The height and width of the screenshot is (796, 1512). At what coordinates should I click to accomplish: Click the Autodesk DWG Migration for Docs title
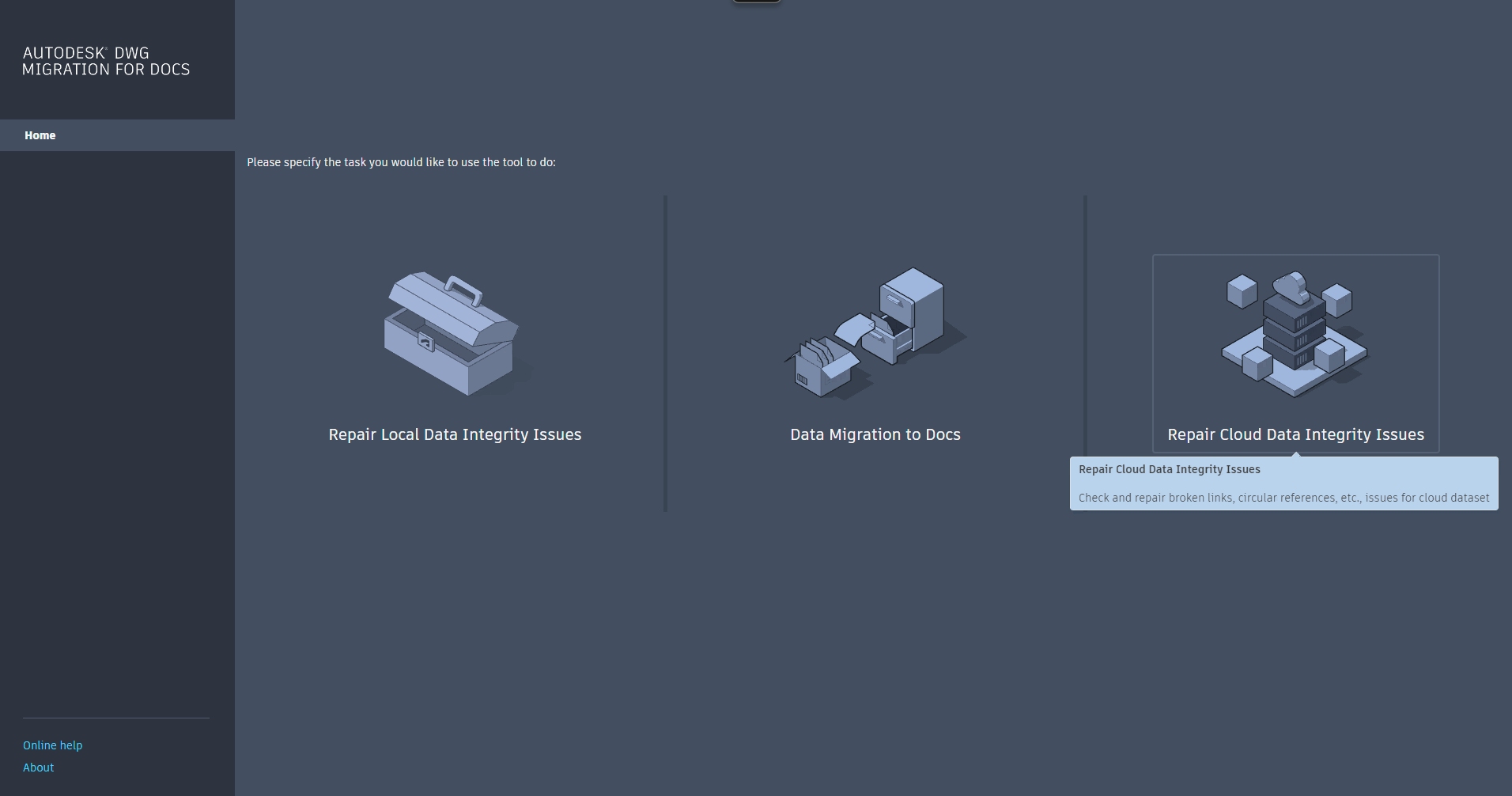tap(106, 61)
